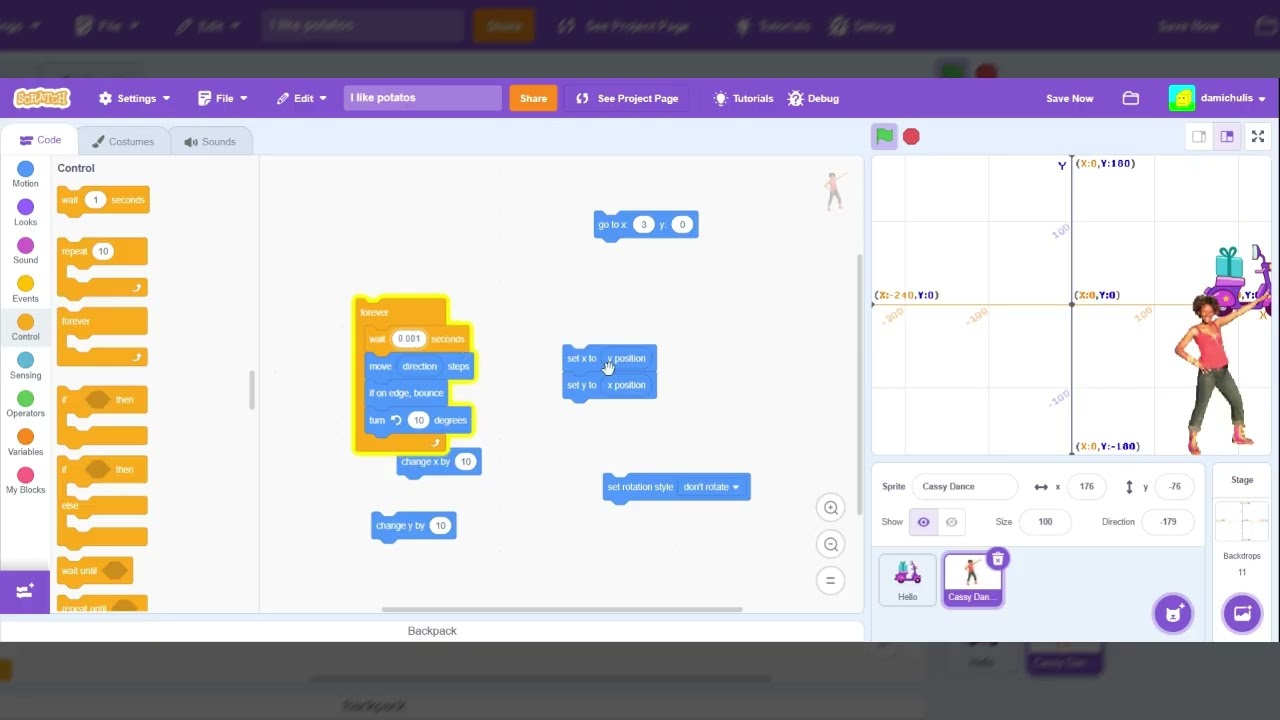Hide the sprite with crossed eye icon

[951, 522]
